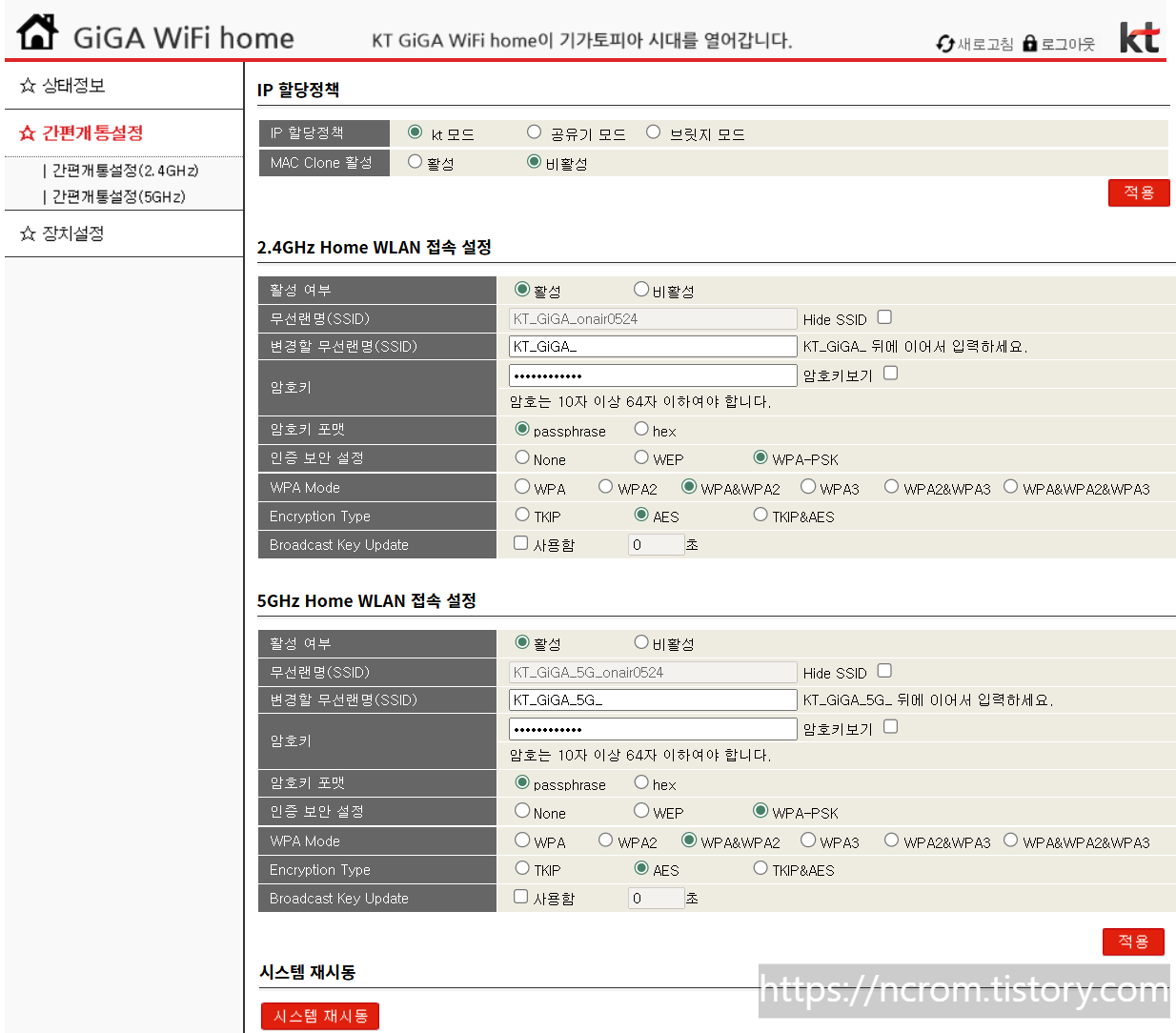Select 브릿지 모드 IP policy

coord(654,132)
